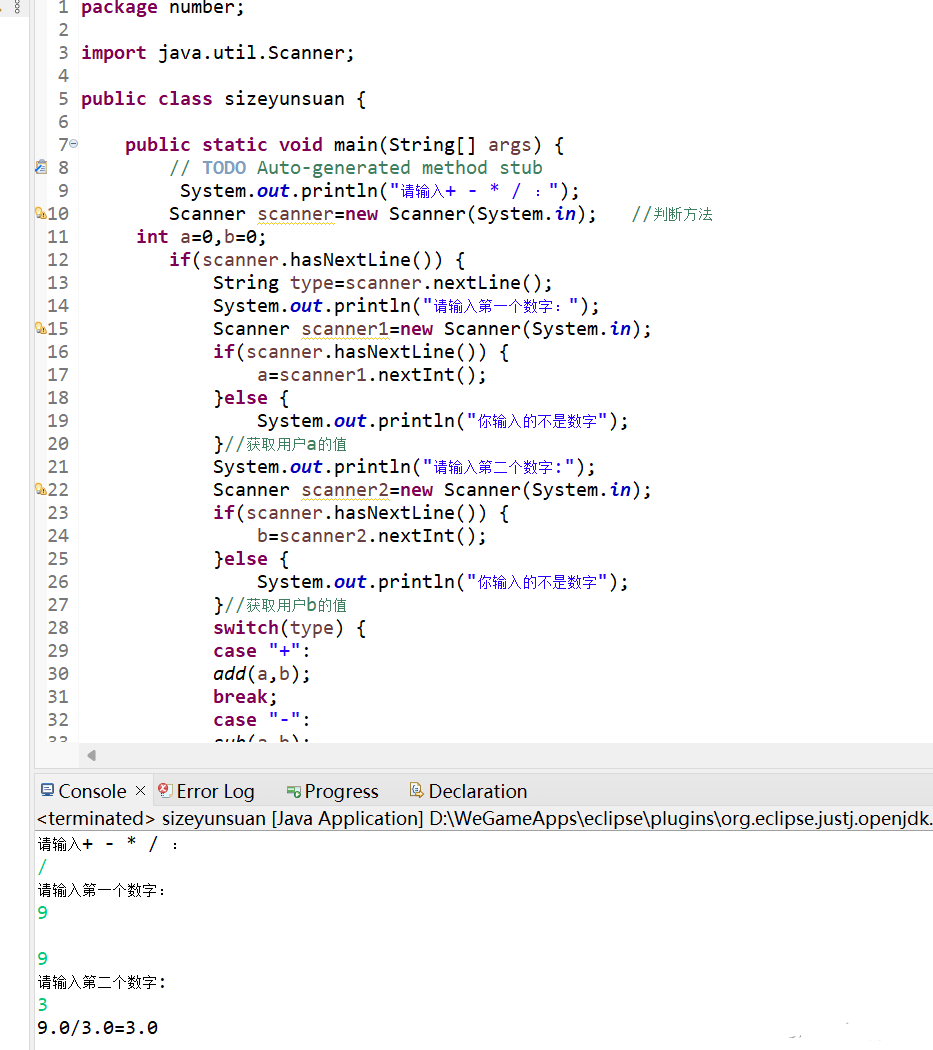Image resolution: width=933 pixels, height=1050 pixels.
Task: Collapse the main method fold on line 7
Action: click(74, 144)
